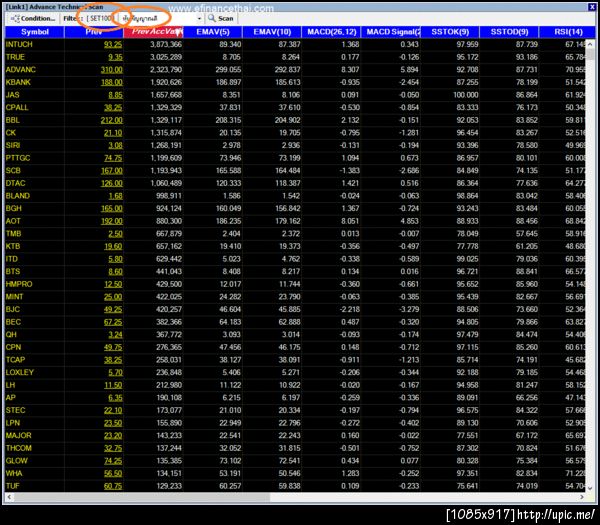Click the SET100 filter field

(x=99, y=18)
